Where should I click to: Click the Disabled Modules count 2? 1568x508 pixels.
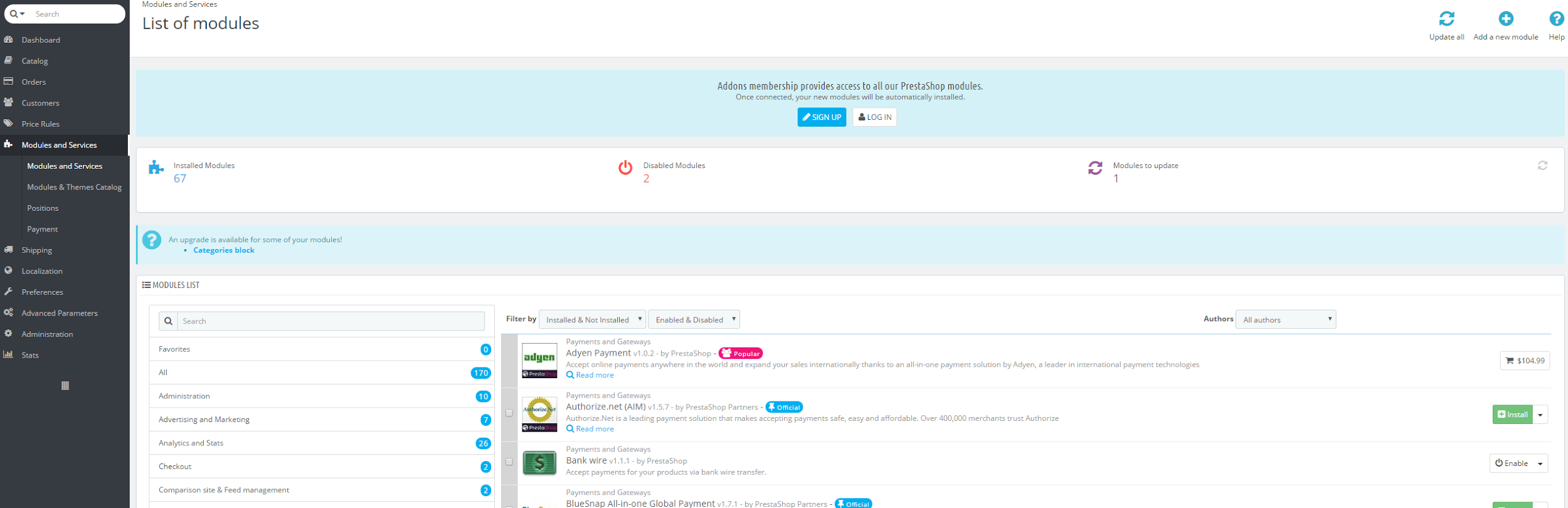tap(646, 179)
